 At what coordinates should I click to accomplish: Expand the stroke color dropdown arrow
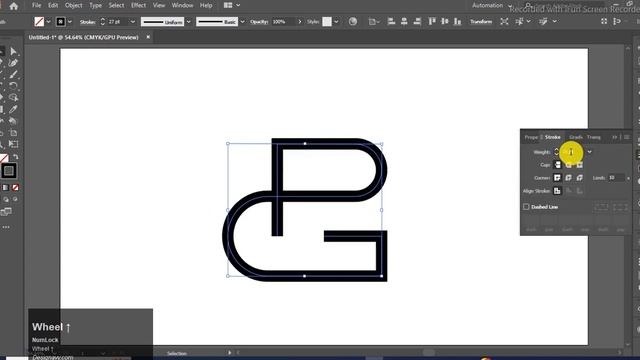[70, 21]
